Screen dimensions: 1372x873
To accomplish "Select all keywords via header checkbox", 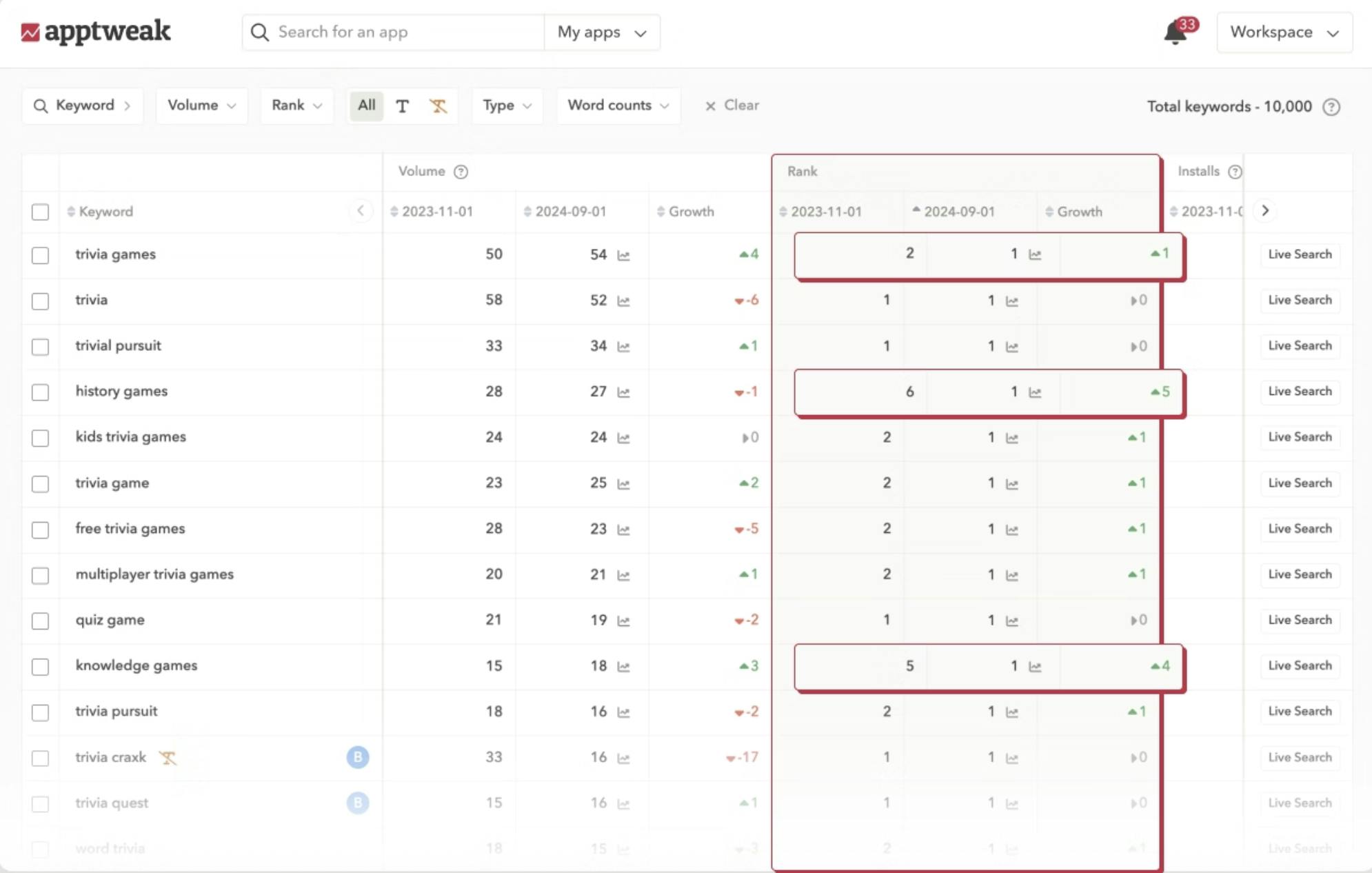I will coord(41,212).
